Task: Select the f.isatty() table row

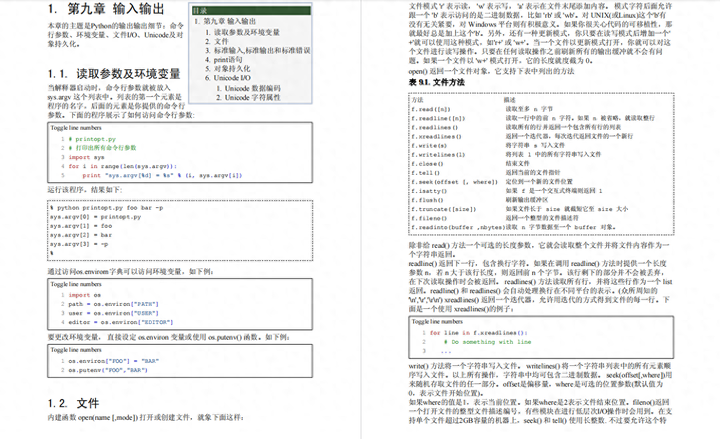Action: pos(541,191)
